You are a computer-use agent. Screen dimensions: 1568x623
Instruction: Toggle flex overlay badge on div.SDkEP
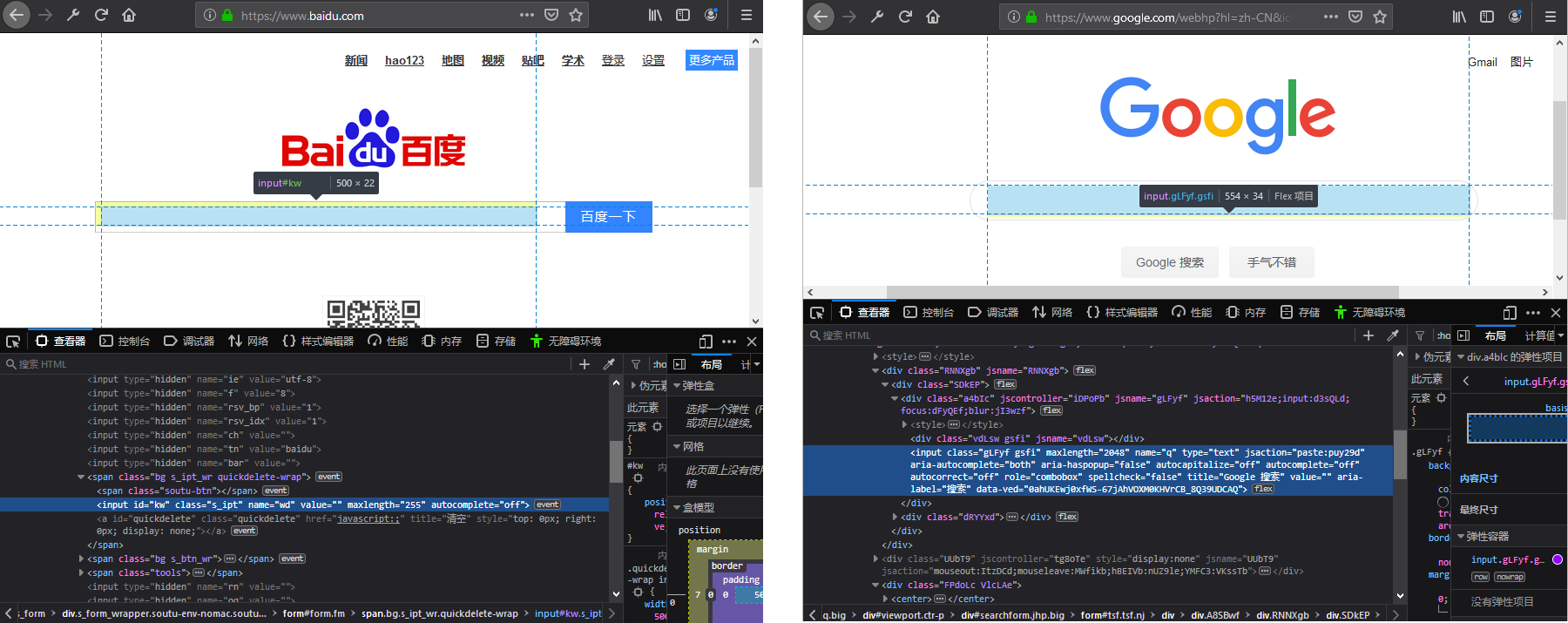[x=1005, y=384]
